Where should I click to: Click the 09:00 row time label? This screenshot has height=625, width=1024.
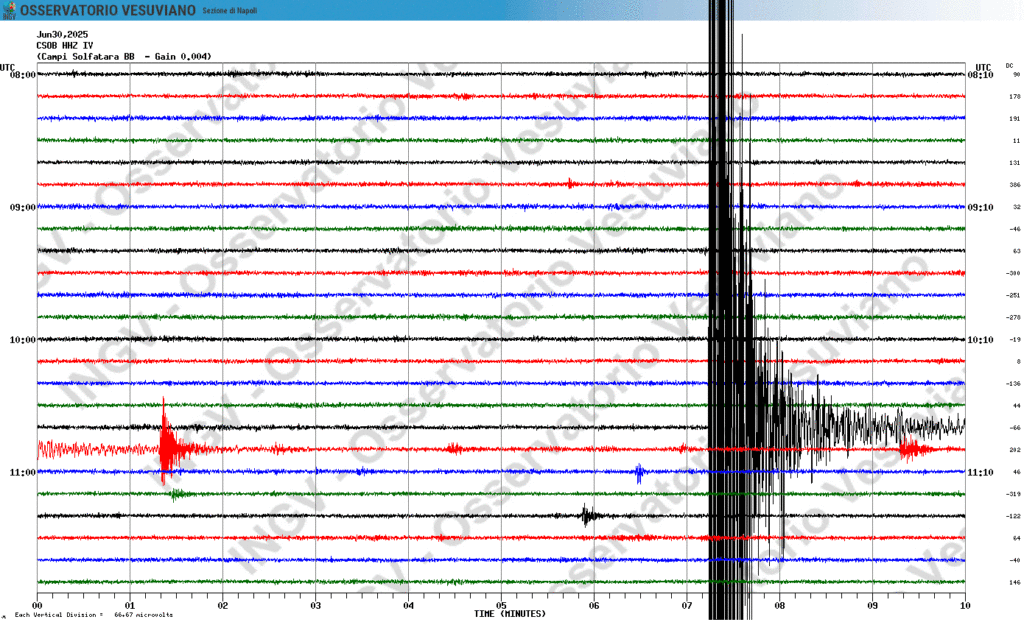[23, 208]
